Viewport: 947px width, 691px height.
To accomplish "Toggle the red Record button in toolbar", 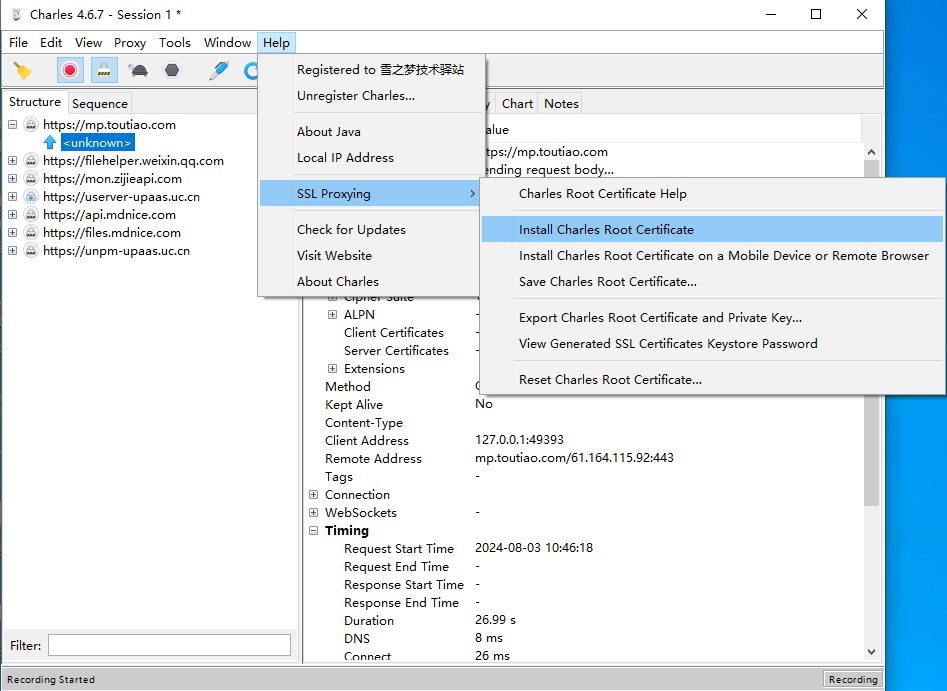I will (70, 70).
